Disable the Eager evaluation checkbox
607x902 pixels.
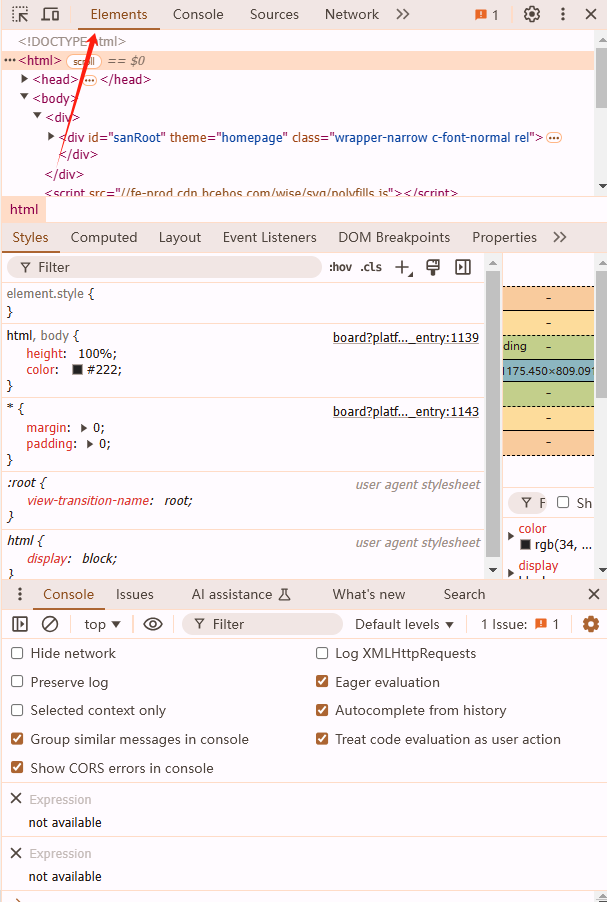[322, 682]
